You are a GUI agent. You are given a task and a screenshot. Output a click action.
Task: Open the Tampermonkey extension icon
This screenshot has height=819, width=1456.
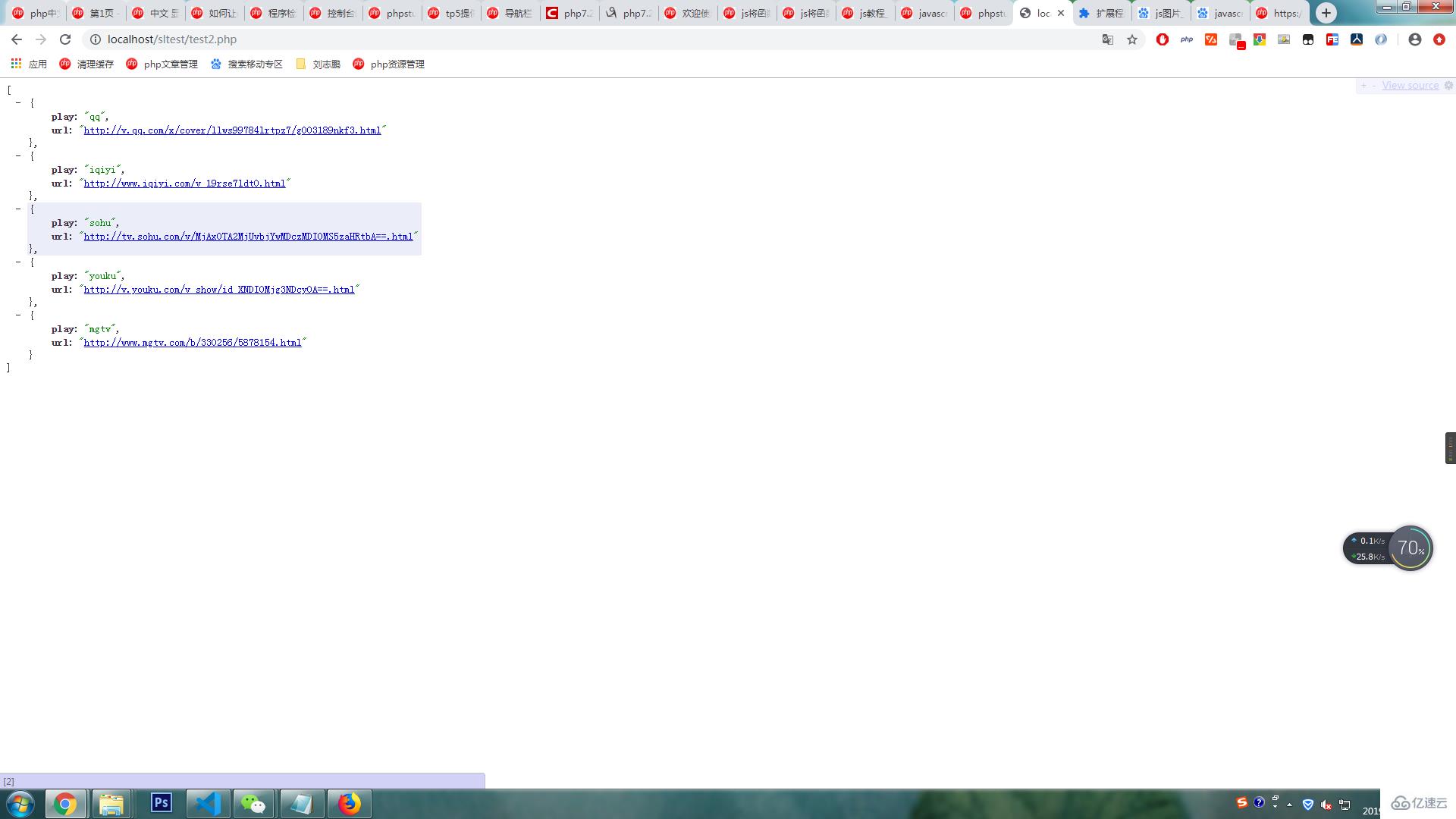[x=1308, y=39]
